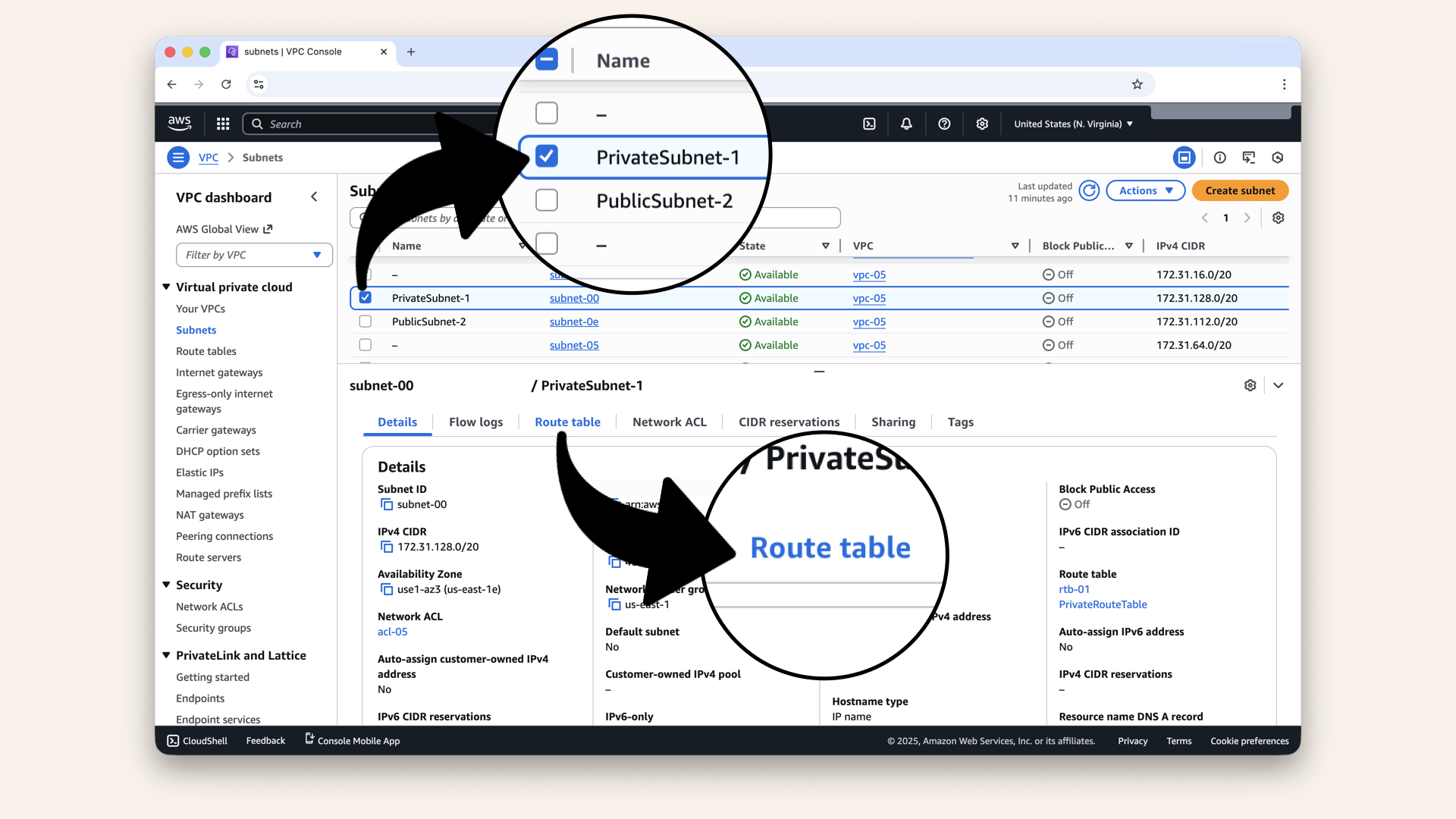The image size is (1456, 819).
Task: Open the Actions dropdown
Action: point(1145,190)
